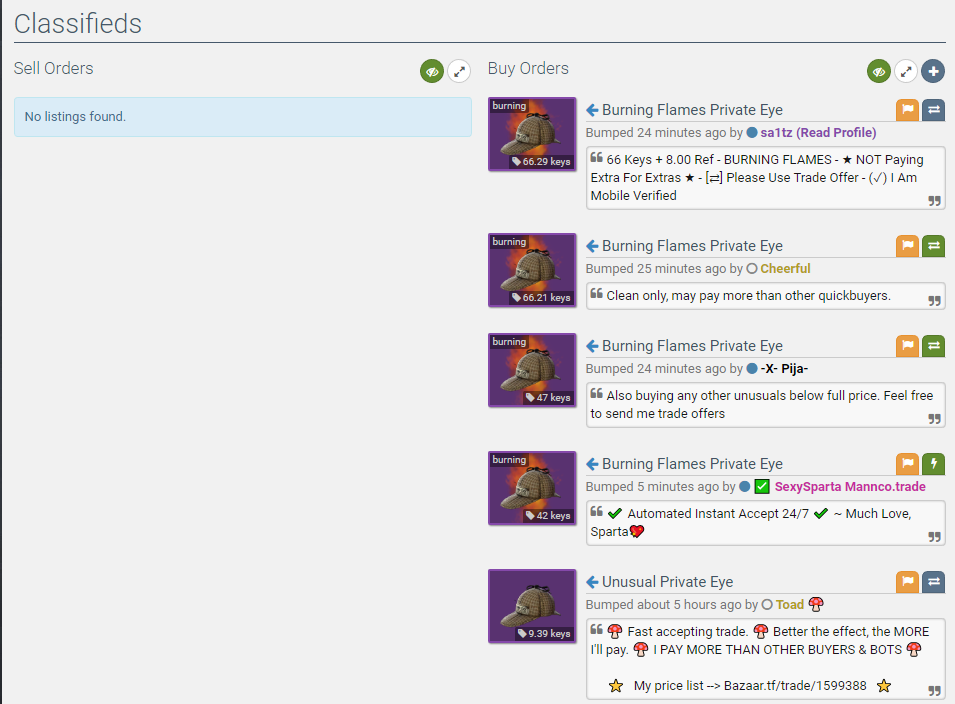Viewport: 955px width, 704px height.
Task: Add a new buy order
Action: tap(933, 71)
